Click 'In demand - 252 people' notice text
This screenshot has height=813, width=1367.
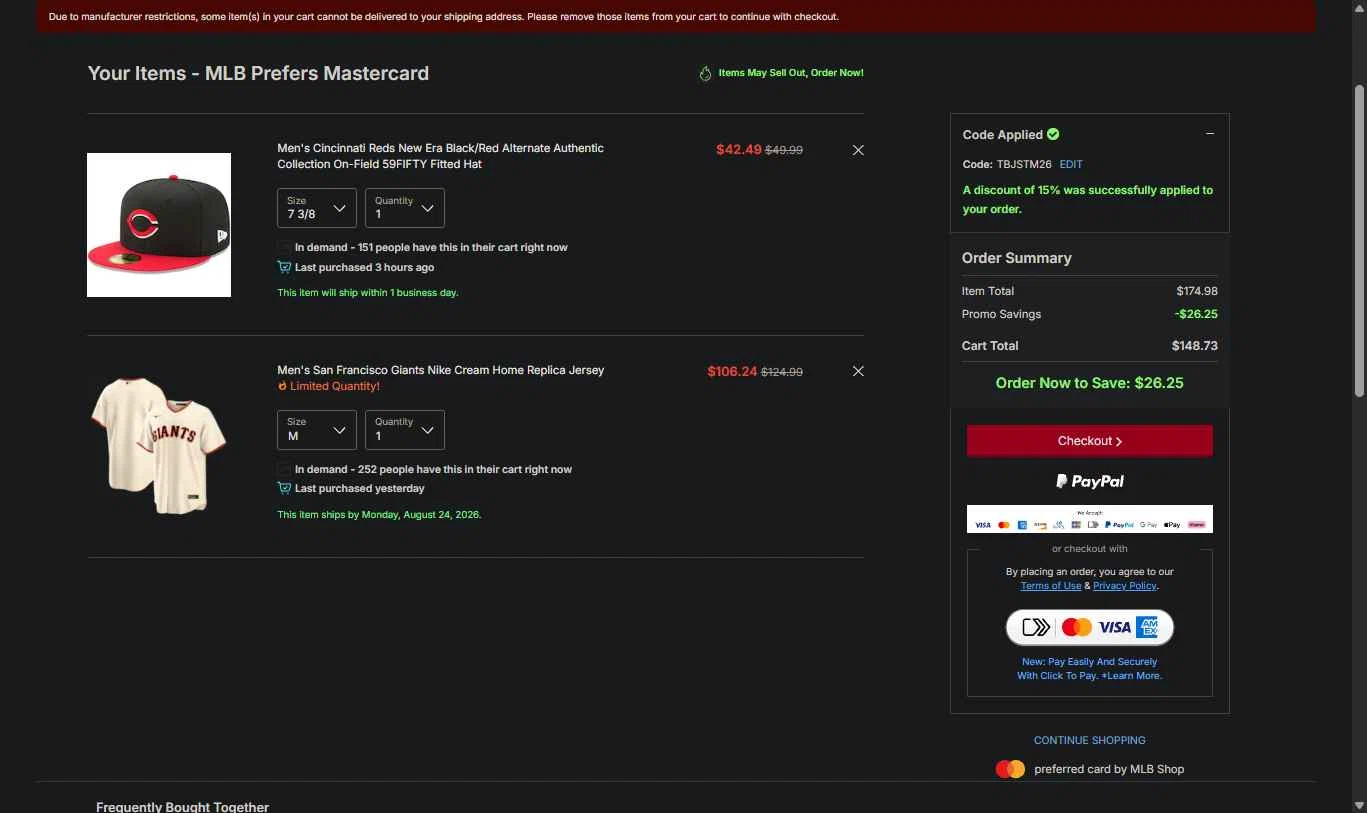(434, 469)
